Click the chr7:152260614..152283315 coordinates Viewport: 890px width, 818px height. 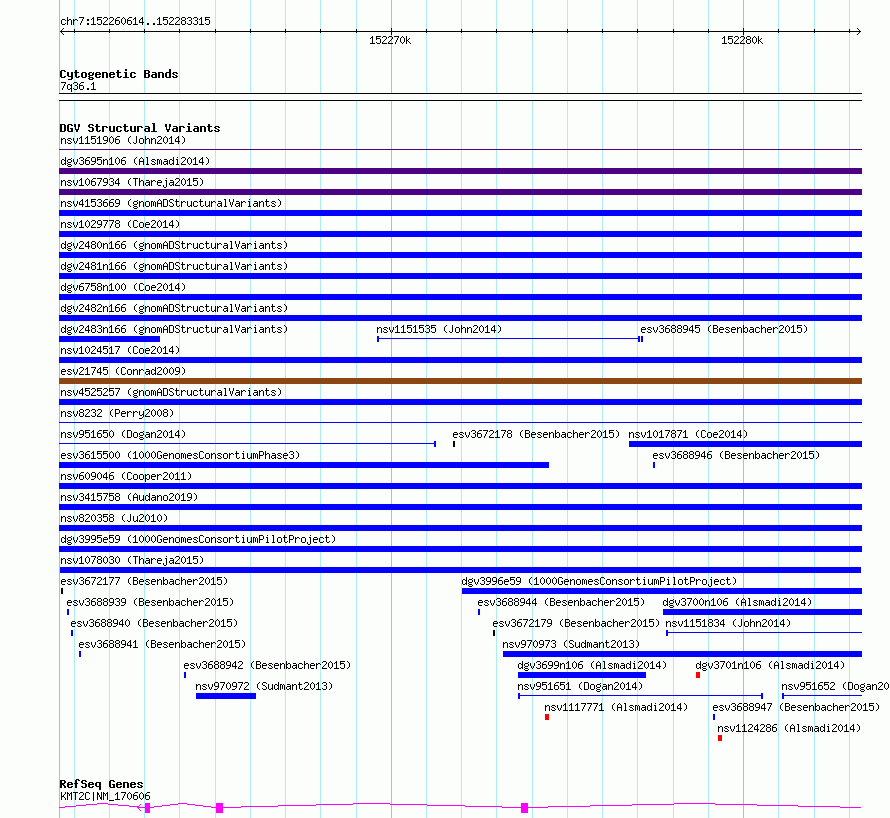(x=135, y=21)
